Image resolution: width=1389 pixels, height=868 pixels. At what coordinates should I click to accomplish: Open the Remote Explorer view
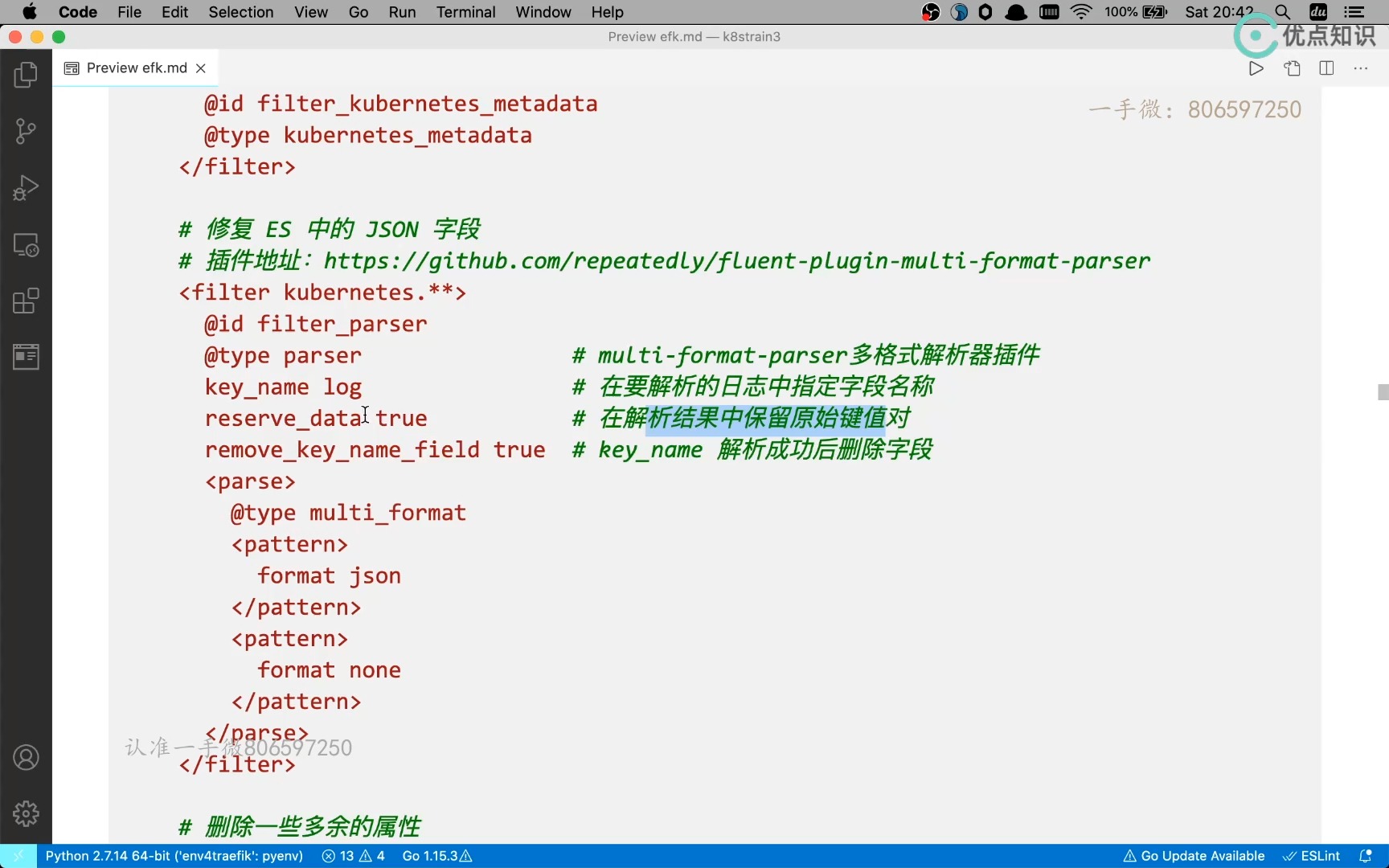26,245
